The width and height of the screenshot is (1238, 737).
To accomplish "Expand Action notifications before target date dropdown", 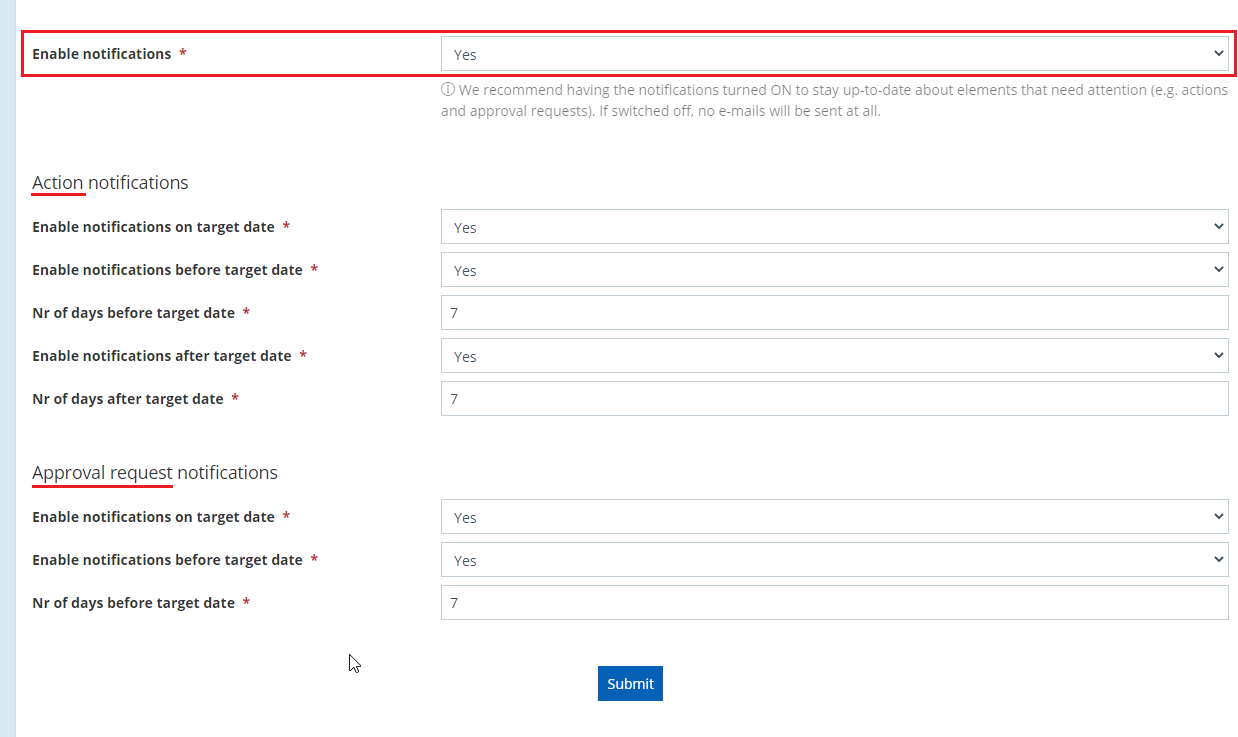I will click(834, 270).
